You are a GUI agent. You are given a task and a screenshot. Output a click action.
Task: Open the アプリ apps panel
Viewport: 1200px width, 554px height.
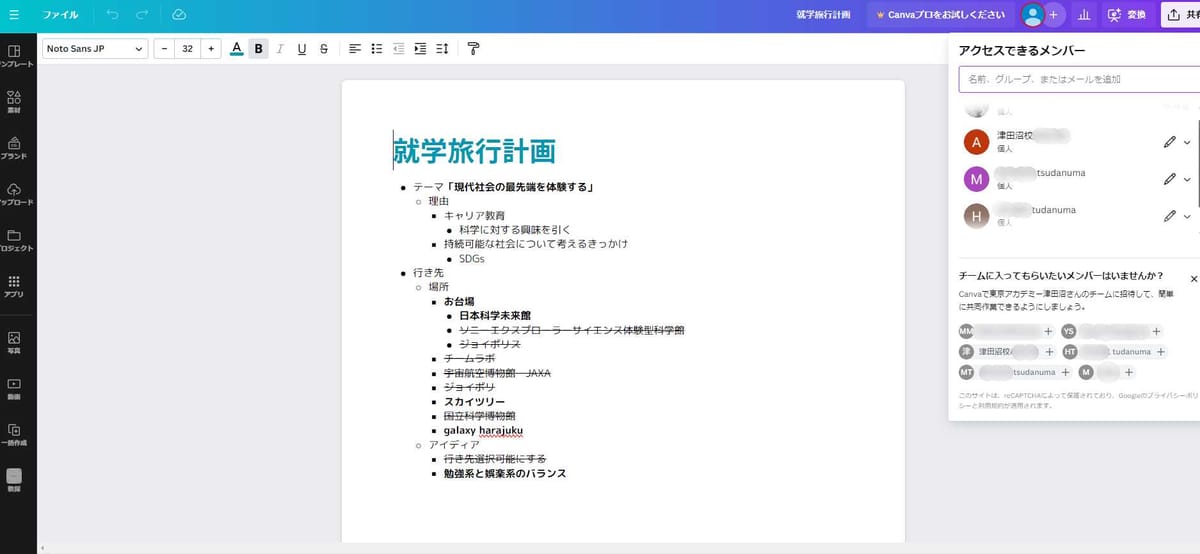(15, 287)
